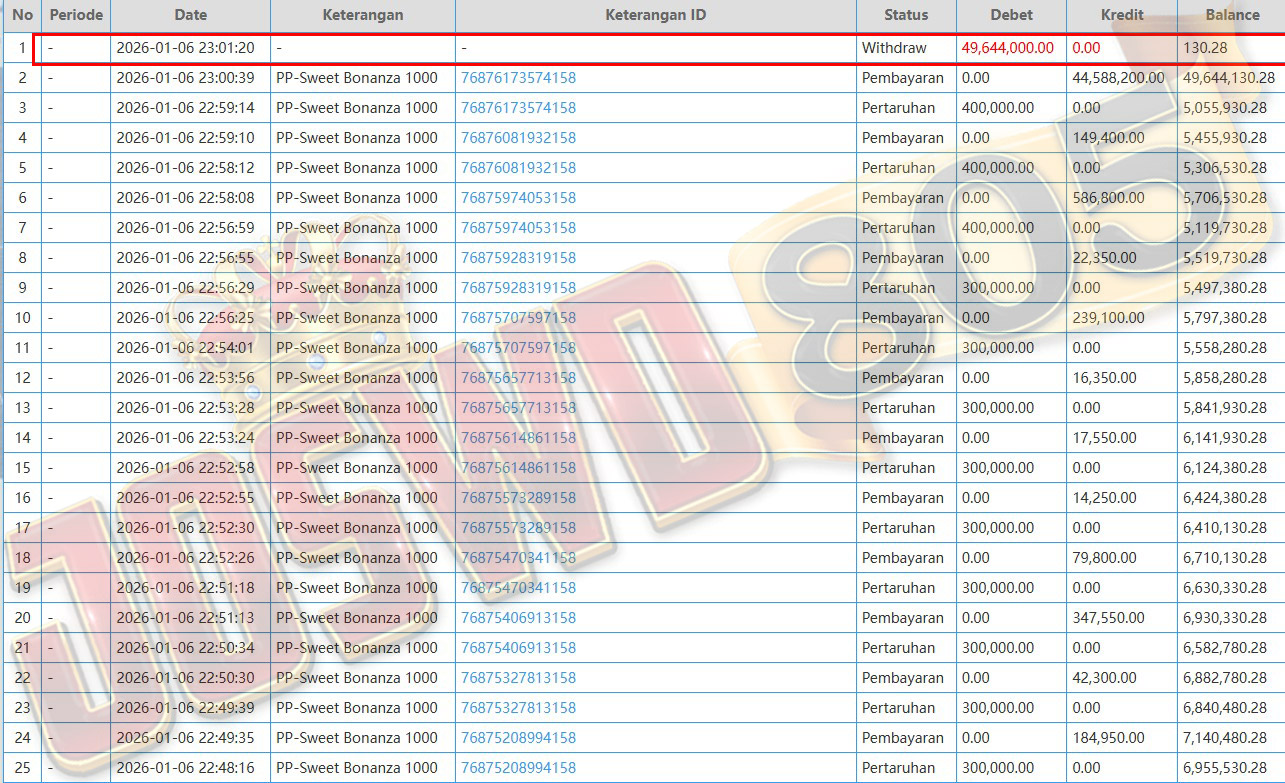Open the ID link in row 24
The width and height of the screenshot is (1285, 783).
click(518, 738)
